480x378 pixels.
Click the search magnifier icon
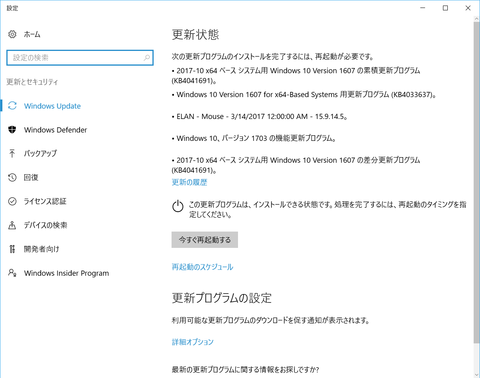[147, 58]
